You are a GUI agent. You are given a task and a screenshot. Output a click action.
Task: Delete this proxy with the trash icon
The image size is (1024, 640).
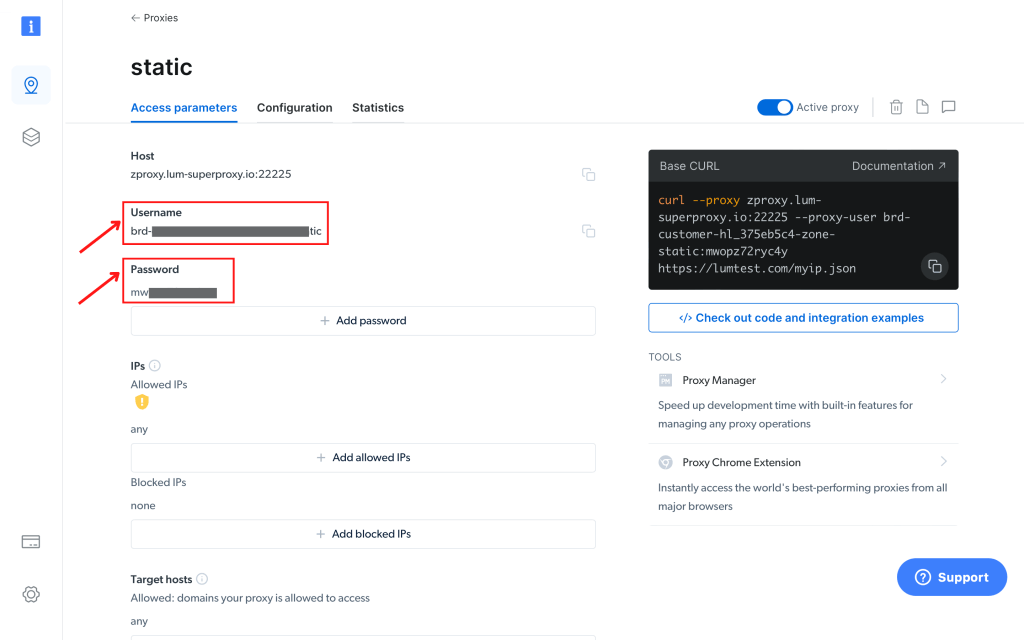(x=896, y=107)
